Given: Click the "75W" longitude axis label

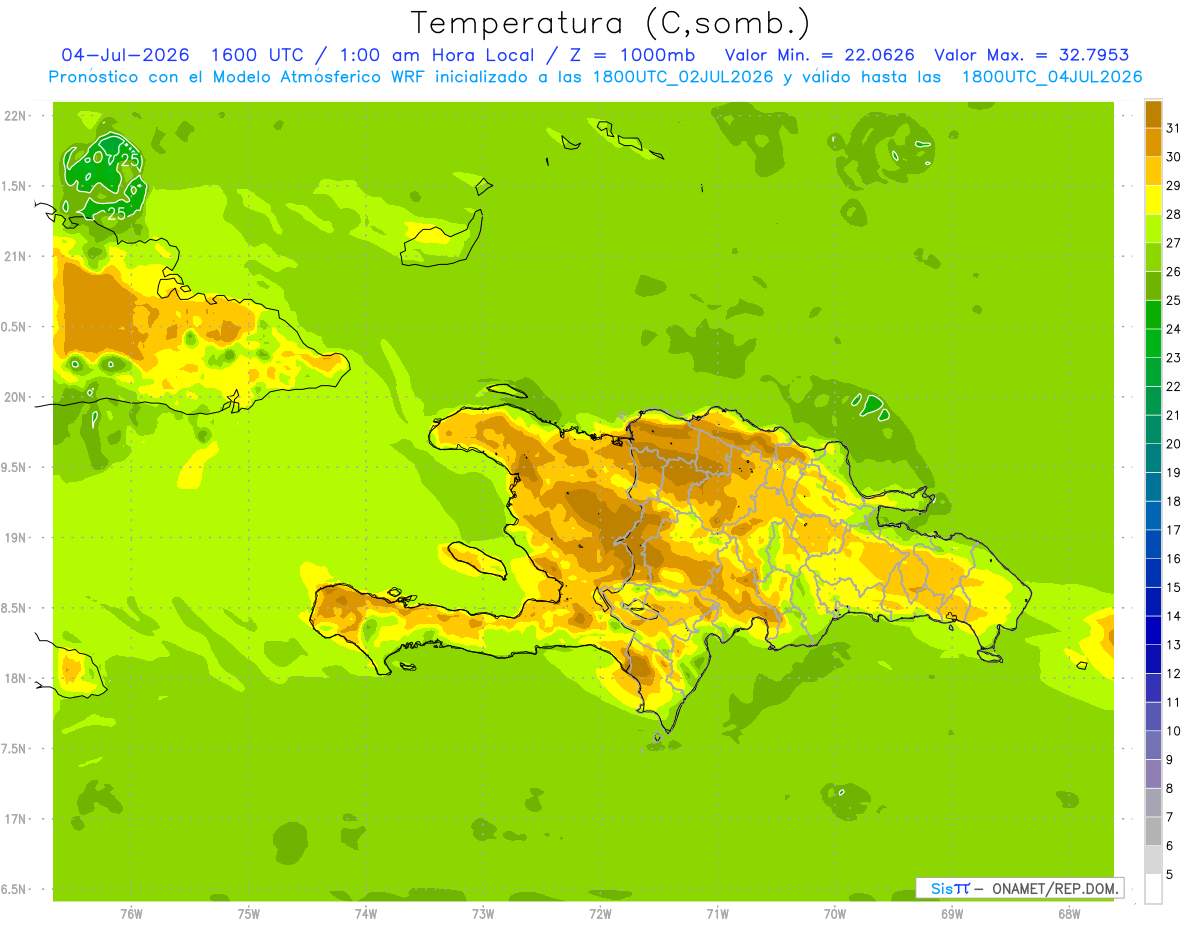Looking at the screenshot, I should (248, 913).
